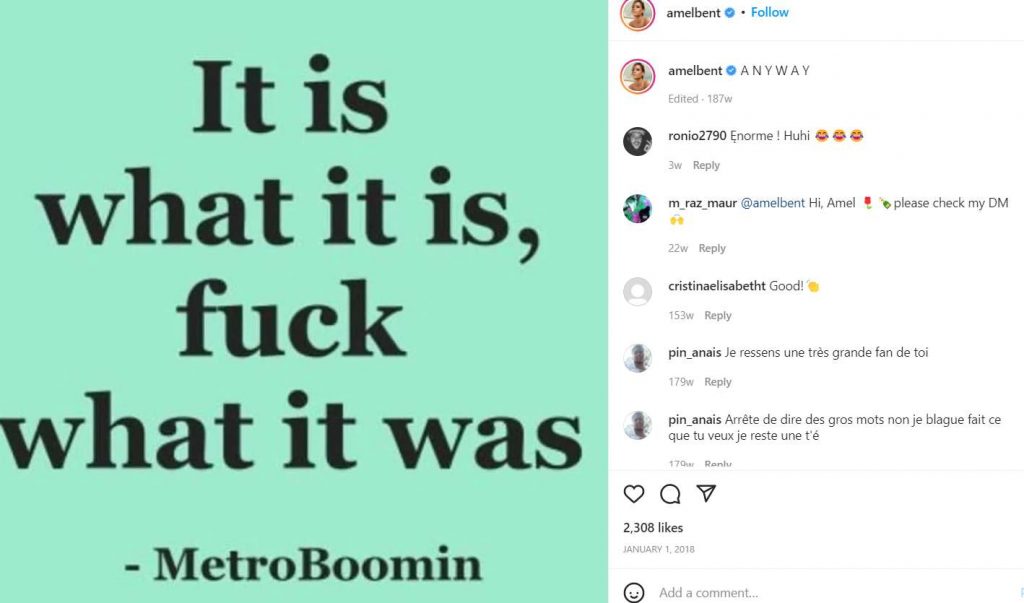Open ronio2790 profile avatar
The height and width of the screenshot is (603, 1024).
637,141
